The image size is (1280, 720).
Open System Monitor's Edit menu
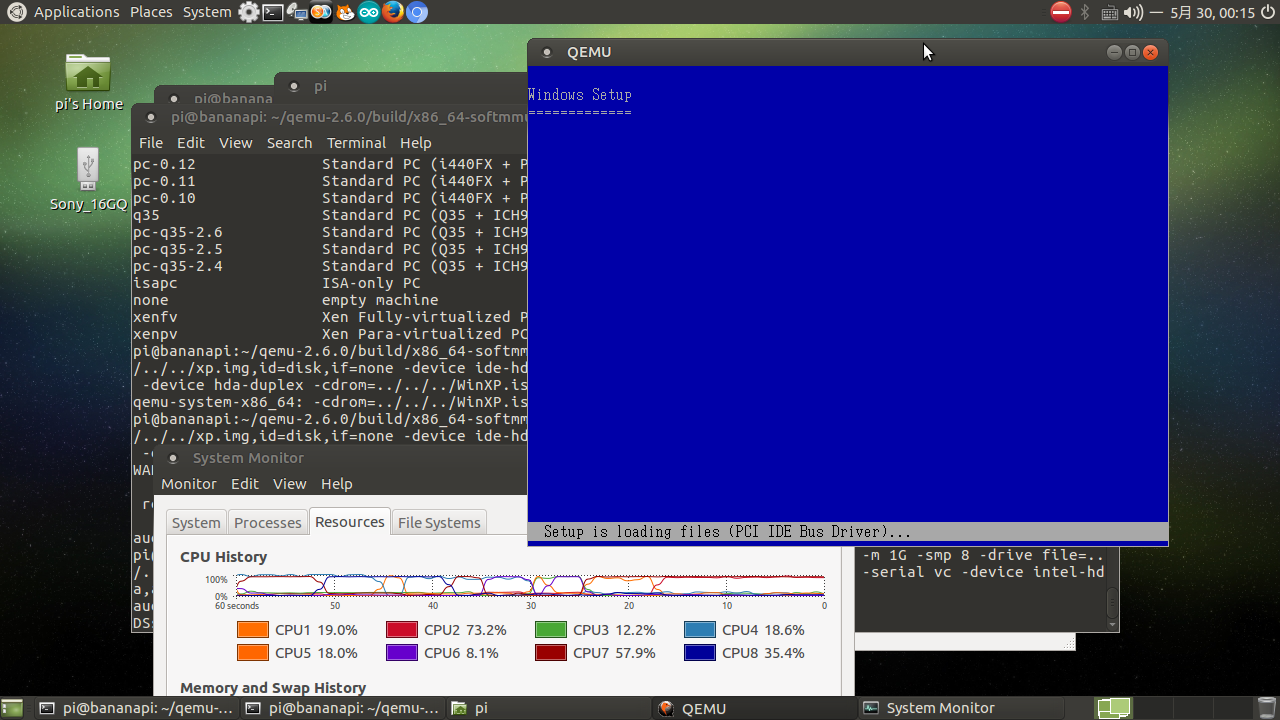pyautogui.click(x=245, y=484)
